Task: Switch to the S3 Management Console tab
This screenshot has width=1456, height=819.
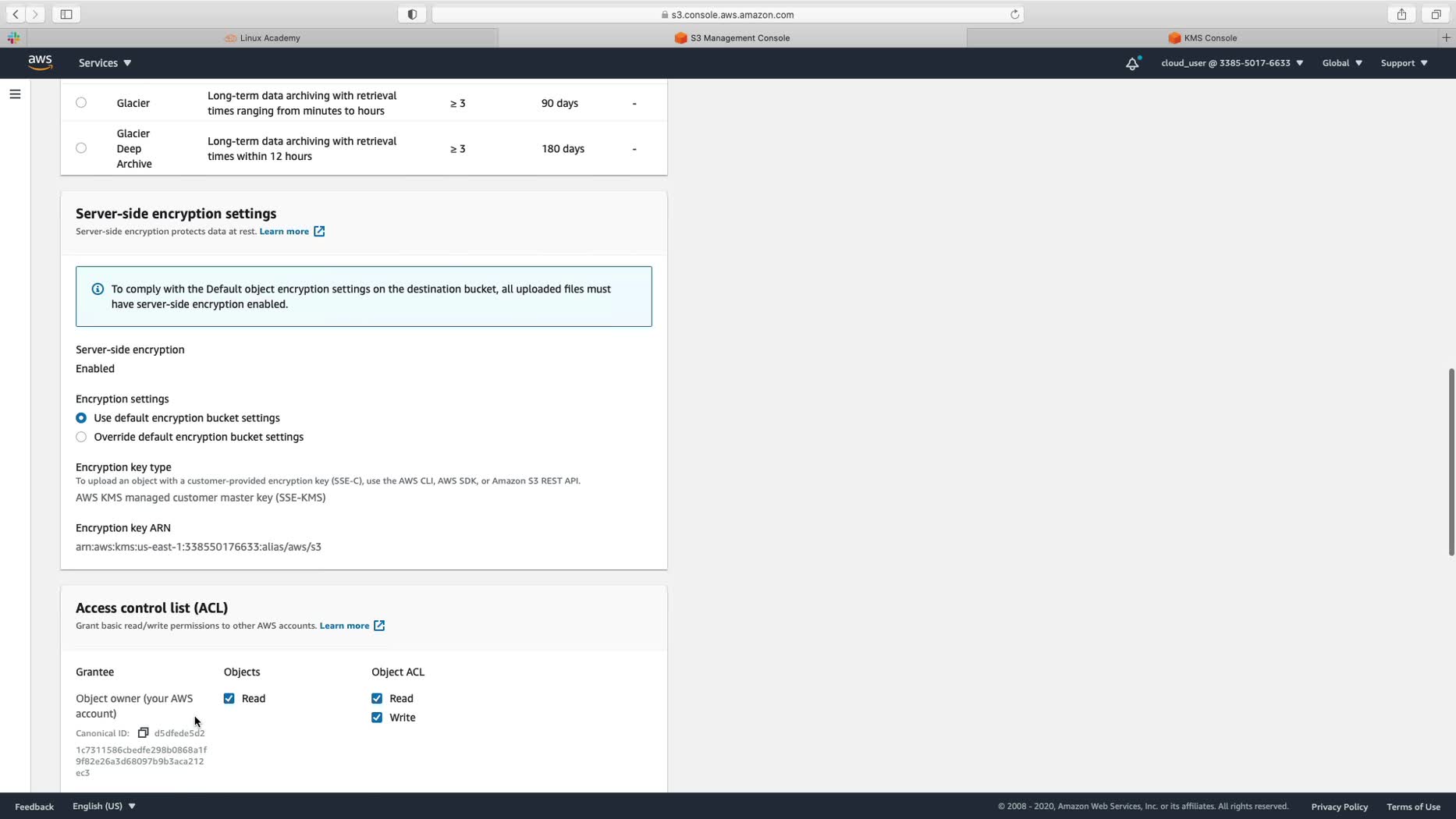Action: 732,37
